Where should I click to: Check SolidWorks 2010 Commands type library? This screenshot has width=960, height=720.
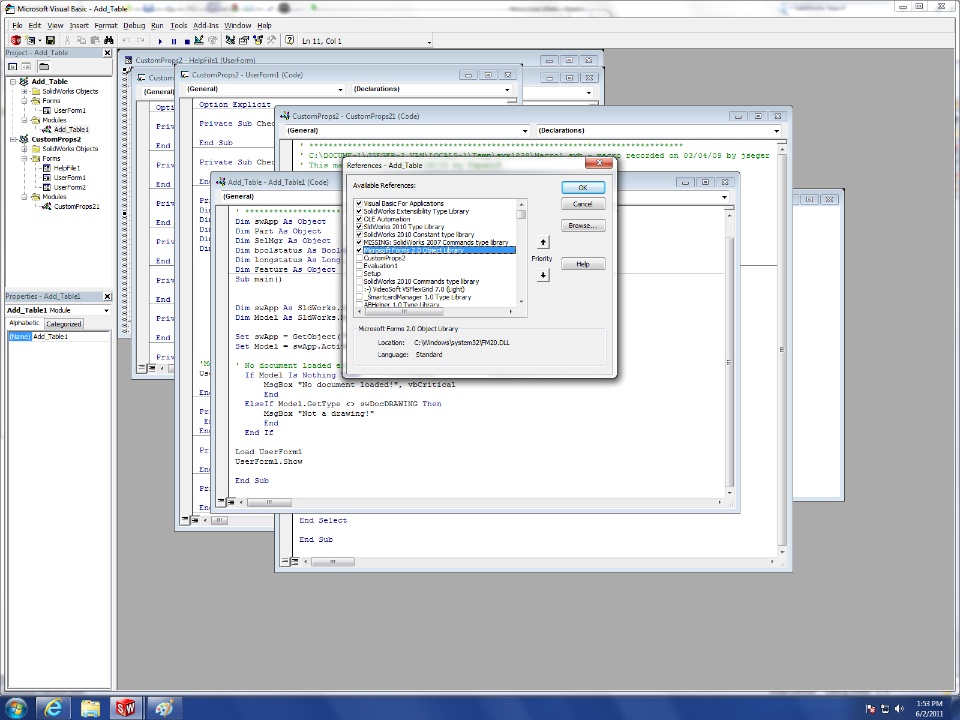coord(359,281)
